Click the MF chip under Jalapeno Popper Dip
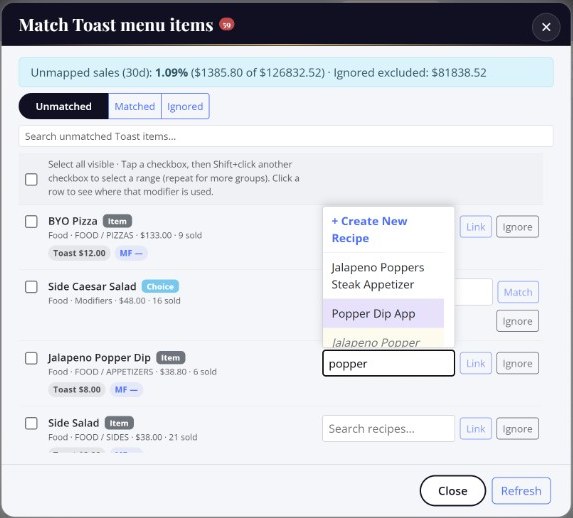This screenshot has width=573, height=518. pyautogui.click(x=126, y=390)
